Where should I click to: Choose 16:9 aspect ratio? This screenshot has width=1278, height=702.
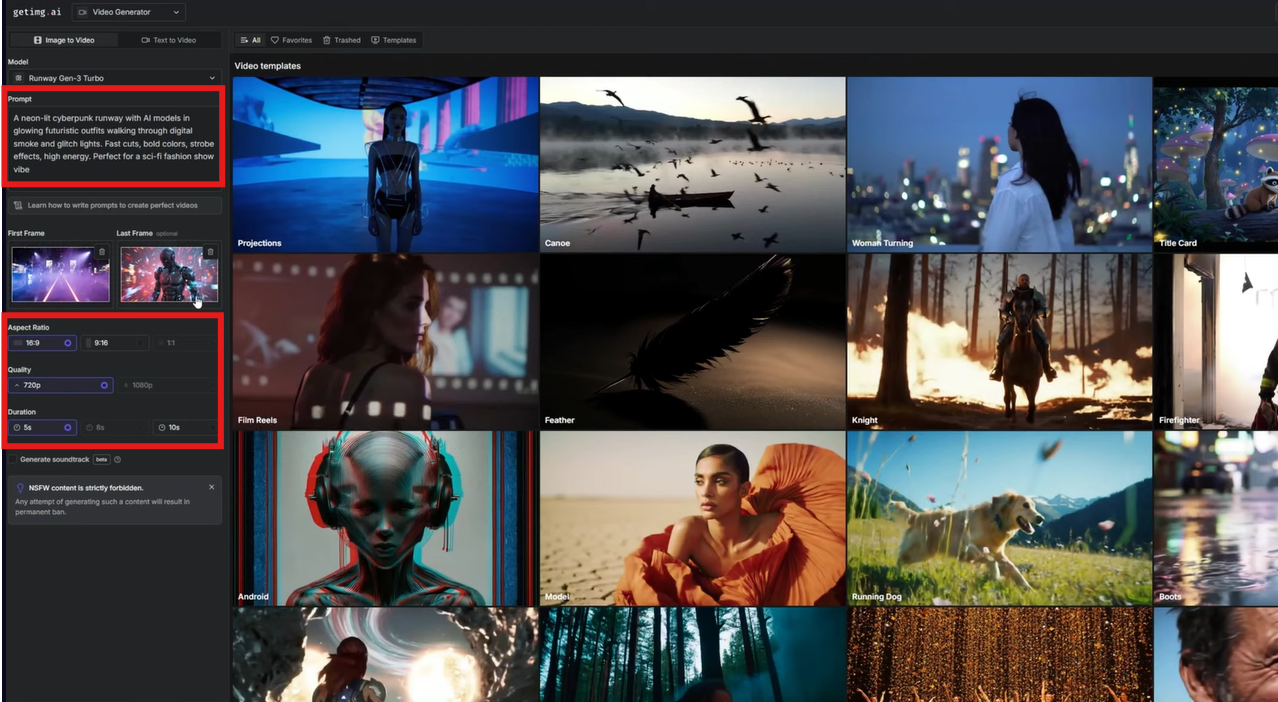[42, 343]
